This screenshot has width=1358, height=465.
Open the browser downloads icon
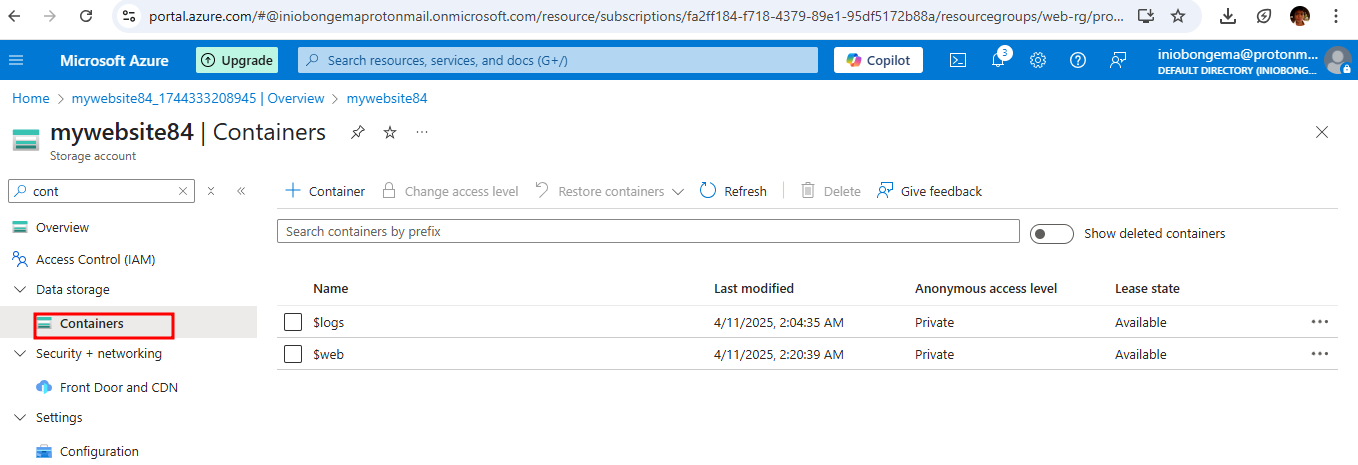[1228, 16]
